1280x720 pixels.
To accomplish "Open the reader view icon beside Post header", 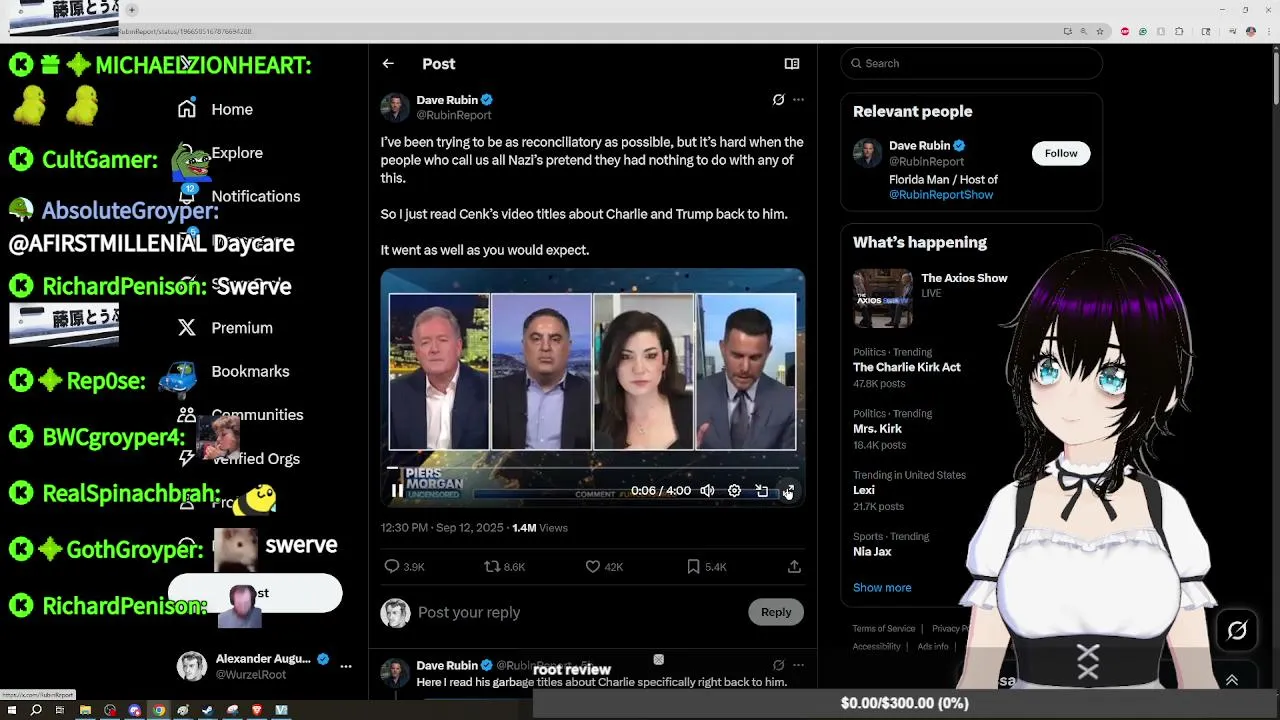I will tap(792, 64).
